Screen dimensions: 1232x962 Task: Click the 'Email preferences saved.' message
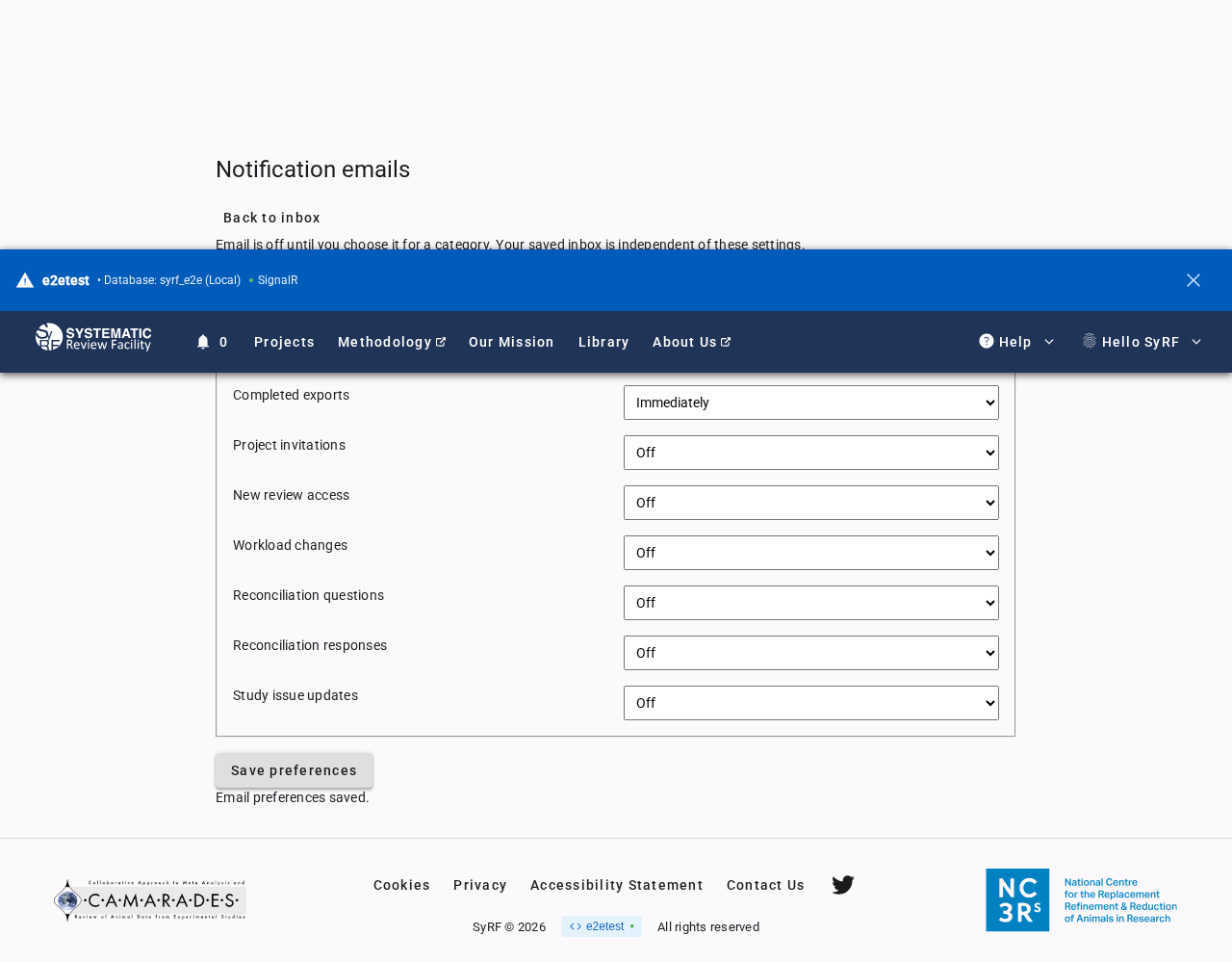coord(293,797)
